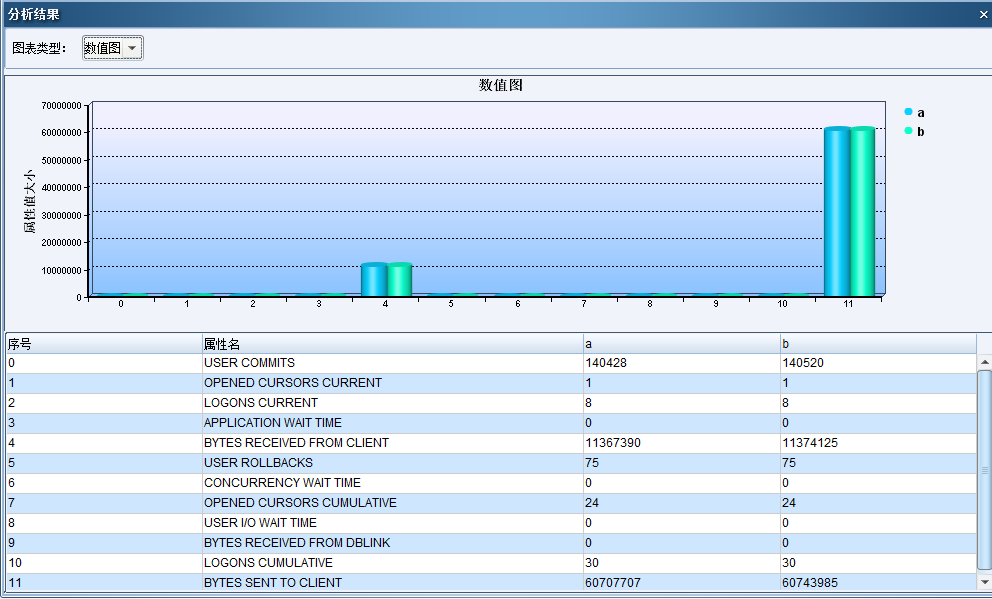Close the 分析结果 window
992x599 pixels.
pos(983,14)
